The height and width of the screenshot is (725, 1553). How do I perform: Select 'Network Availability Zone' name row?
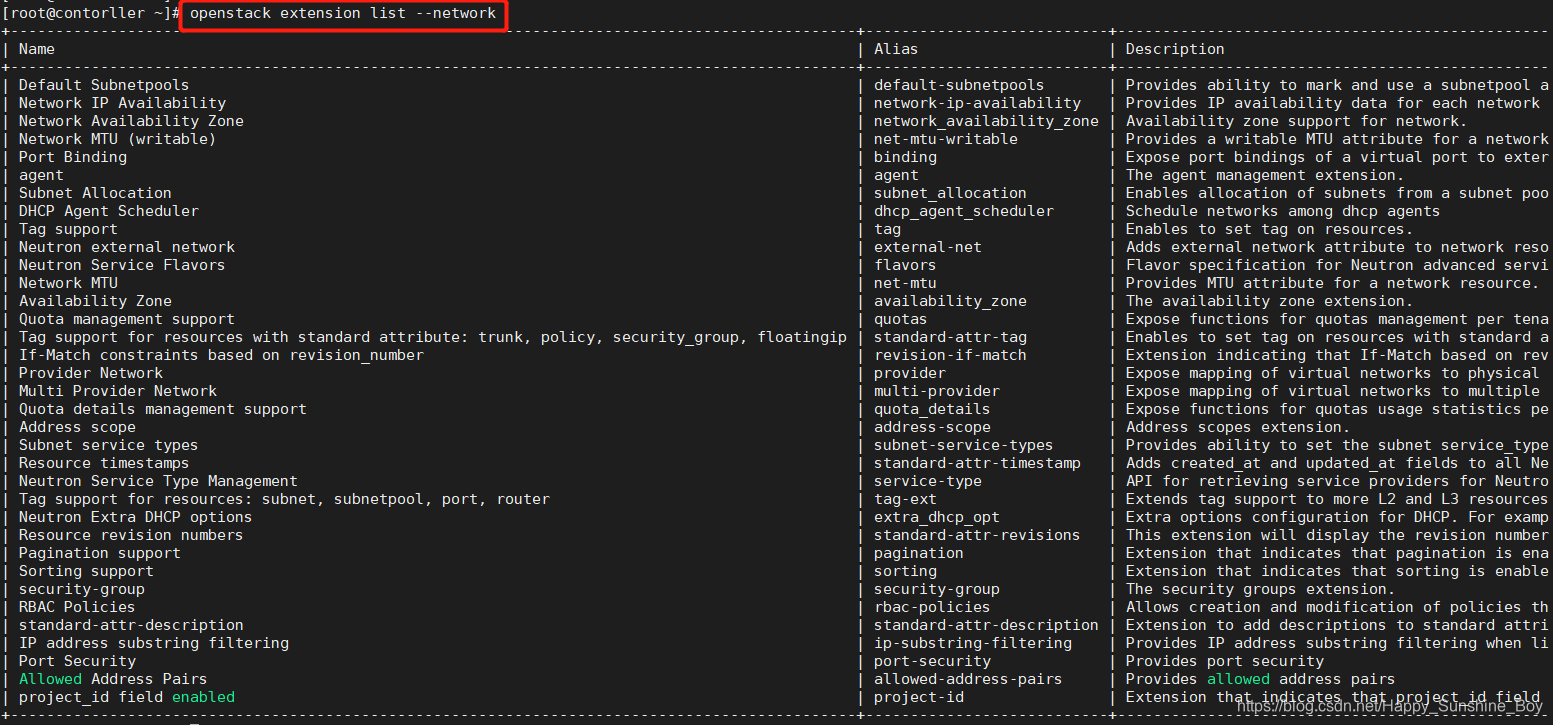[x=131, y=121]
